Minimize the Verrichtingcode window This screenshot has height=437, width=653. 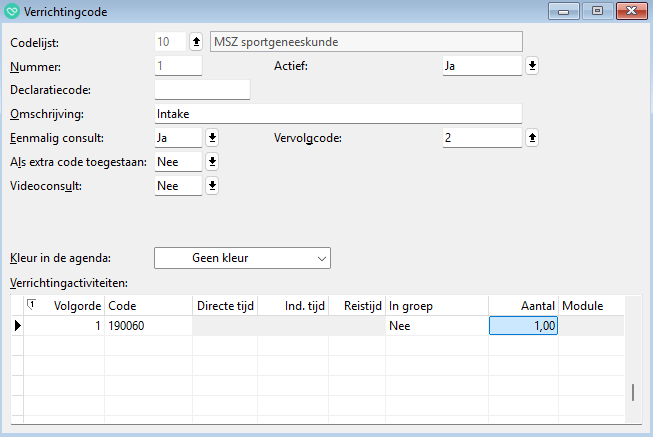click(x=564, y=11)
